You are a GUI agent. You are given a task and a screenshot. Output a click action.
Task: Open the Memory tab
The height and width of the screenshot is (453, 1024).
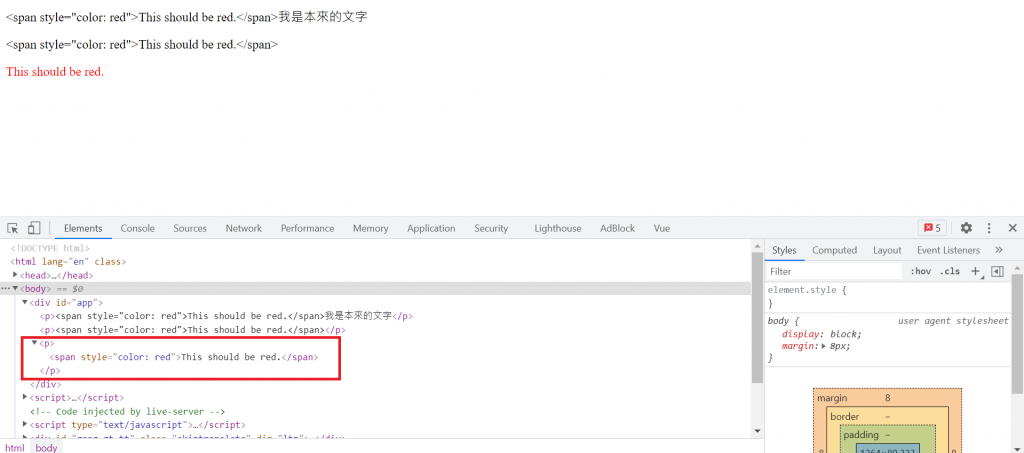(370, 228)
